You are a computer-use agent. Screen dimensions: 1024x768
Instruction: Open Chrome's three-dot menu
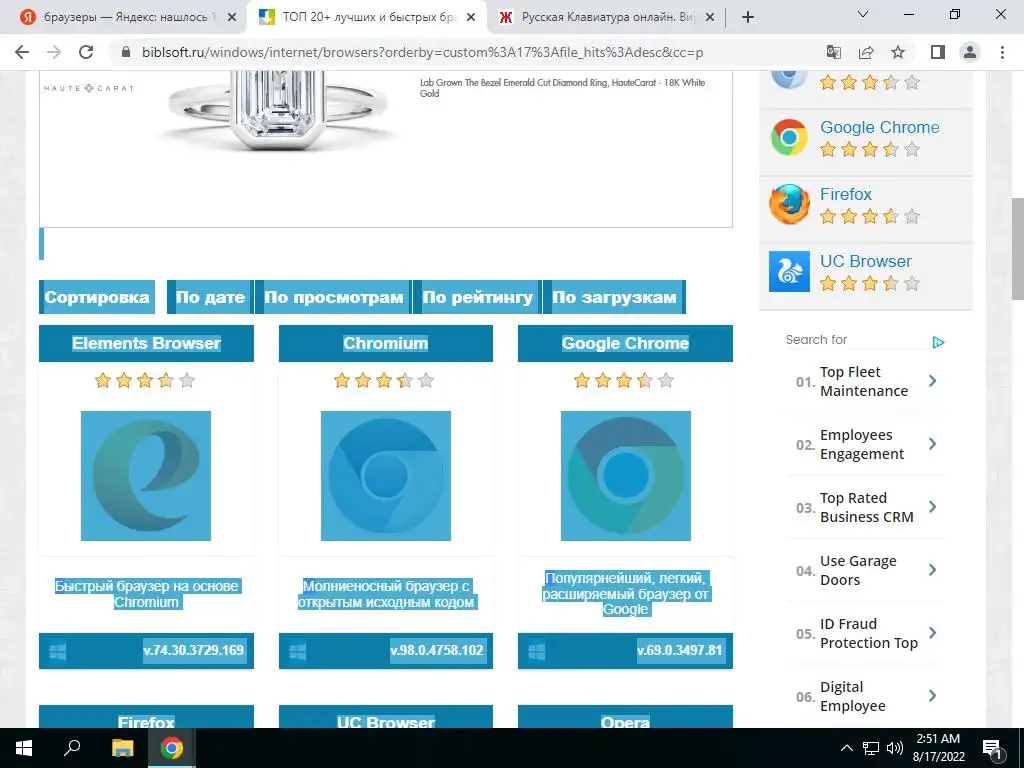pos(1002,52)
